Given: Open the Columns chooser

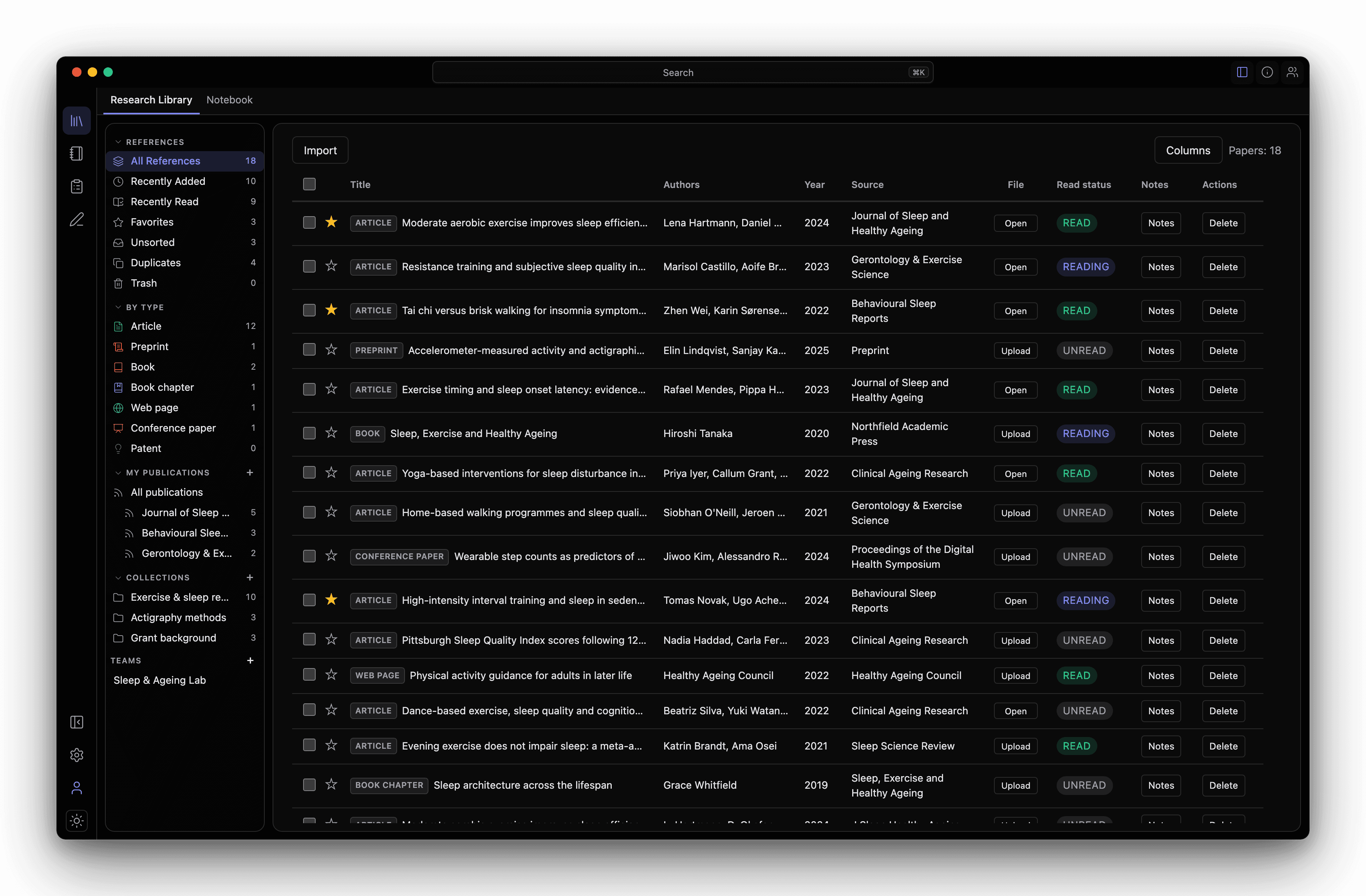Looking at the screenshot, I should tap(1188, 150).
